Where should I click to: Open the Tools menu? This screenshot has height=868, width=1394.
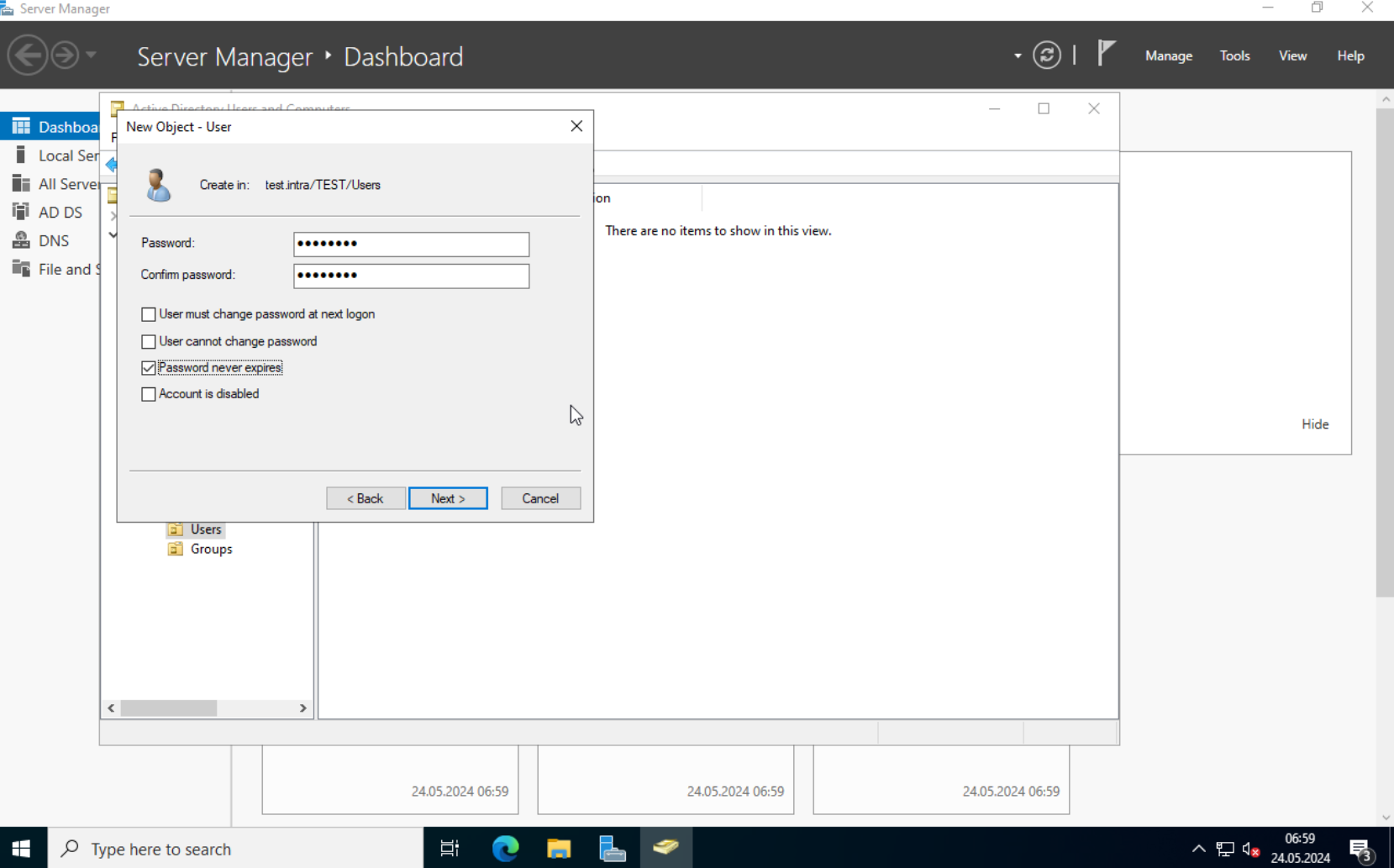coord(1234,55)
